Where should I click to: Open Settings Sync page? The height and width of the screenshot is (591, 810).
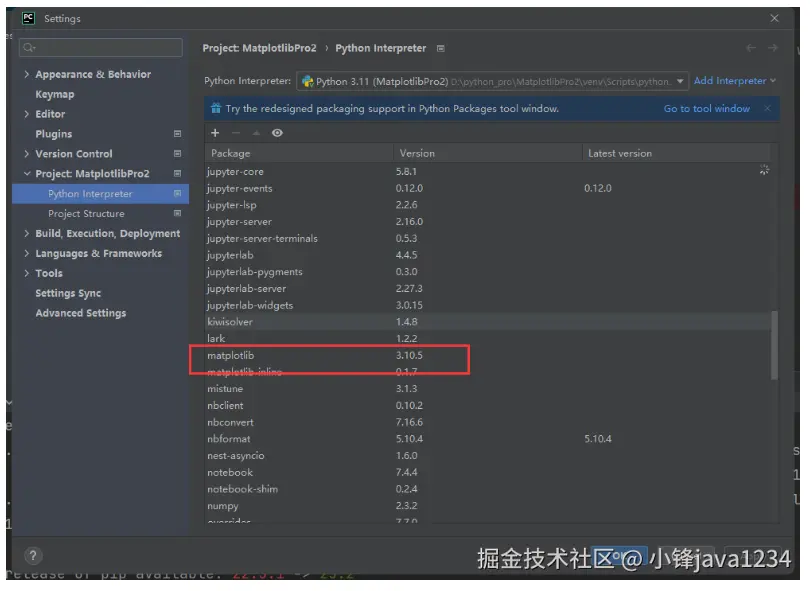pyautogui.click(x=68, y=293)
